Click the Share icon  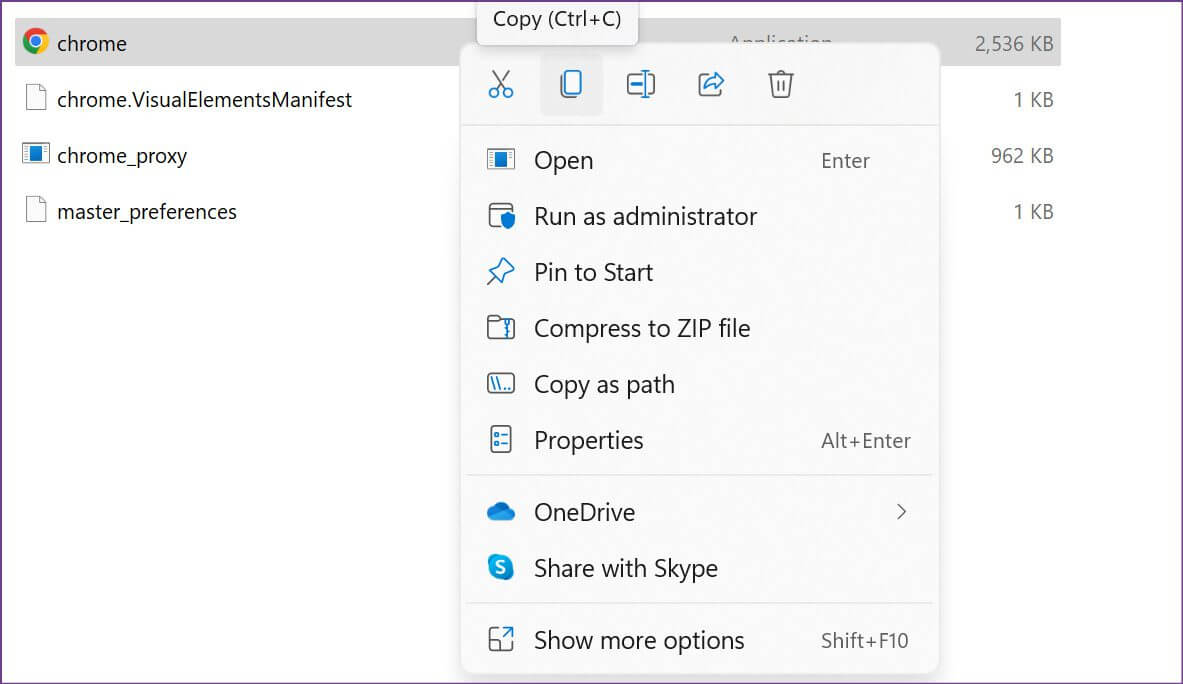[711, 84]
